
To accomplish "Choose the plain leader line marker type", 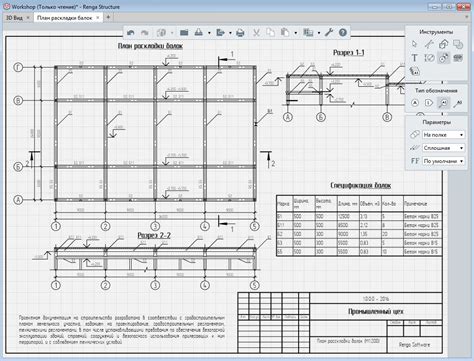I will pyautogui.click(x=458, y=103).
